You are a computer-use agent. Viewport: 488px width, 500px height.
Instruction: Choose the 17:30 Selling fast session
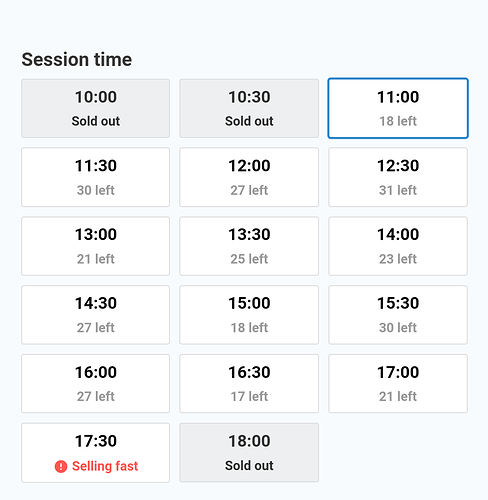pos(96,453)
